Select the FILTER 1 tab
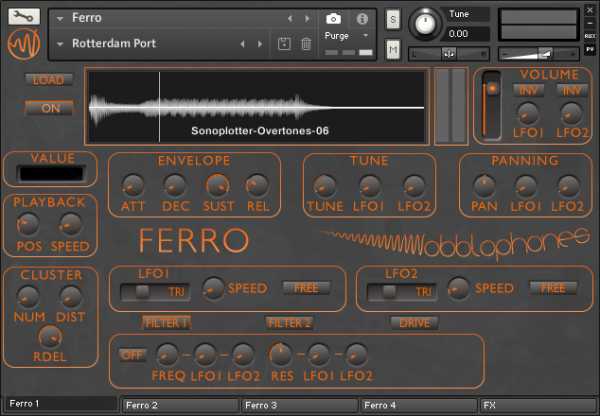The width and height of the screenshot is (600, 416). [166, 323]
